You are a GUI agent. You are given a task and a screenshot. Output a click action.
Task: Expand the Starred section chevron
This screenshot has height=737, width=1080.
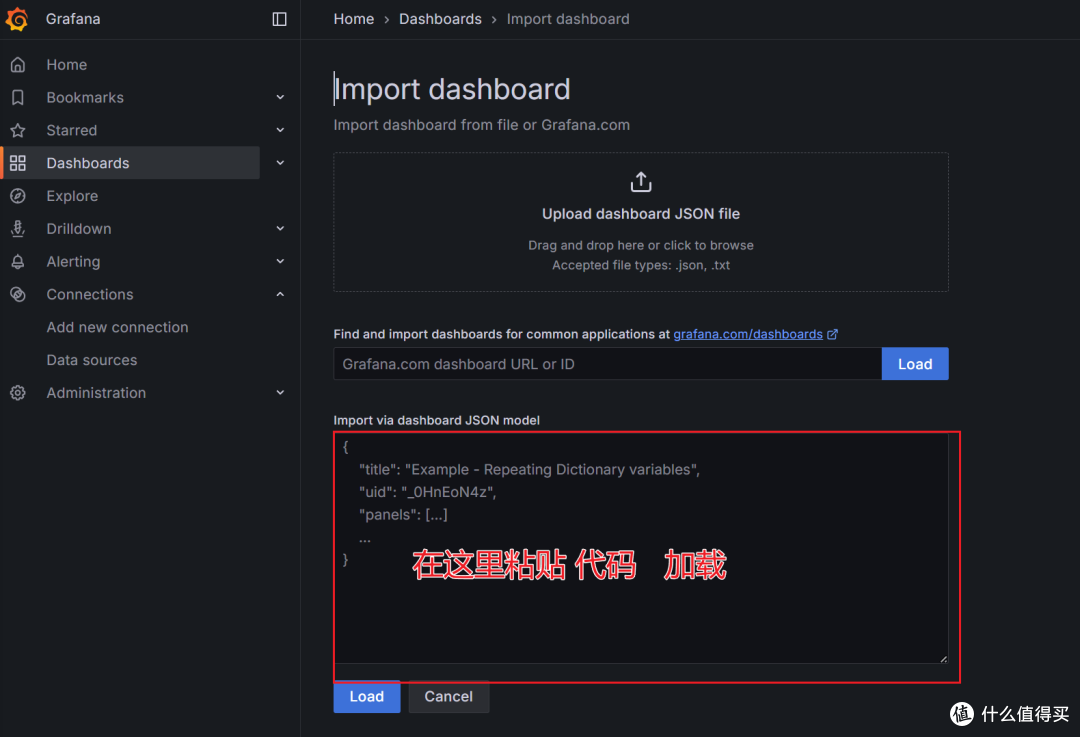tap(280, 130)
